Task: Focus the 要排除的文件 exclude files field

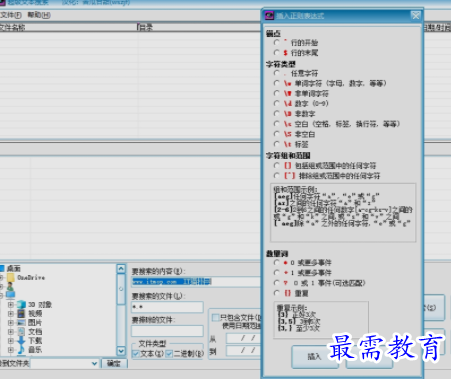Action: 167,331
